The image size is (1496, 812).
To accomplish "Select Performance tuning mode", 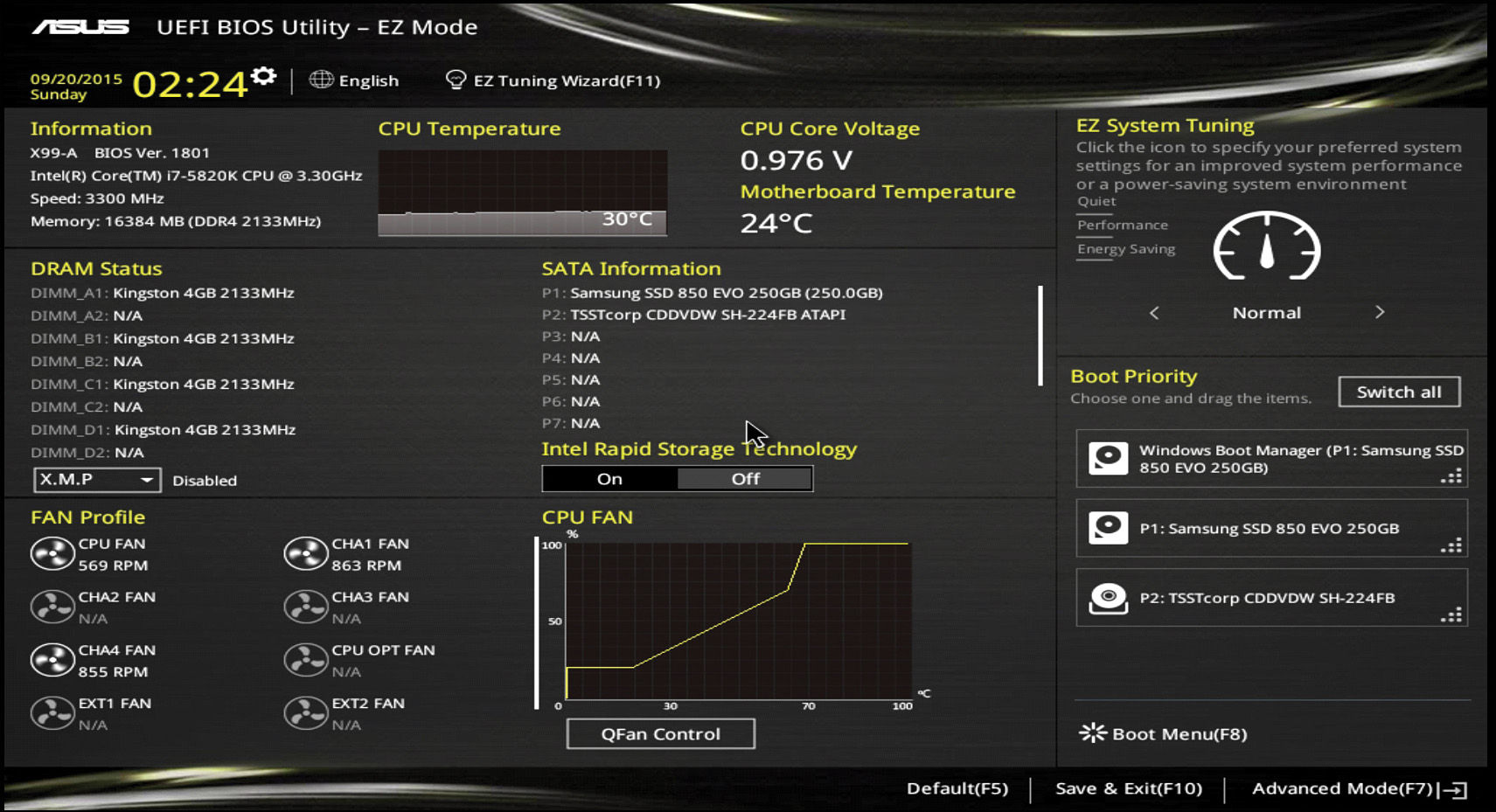I will click(x=1123, y=226).
